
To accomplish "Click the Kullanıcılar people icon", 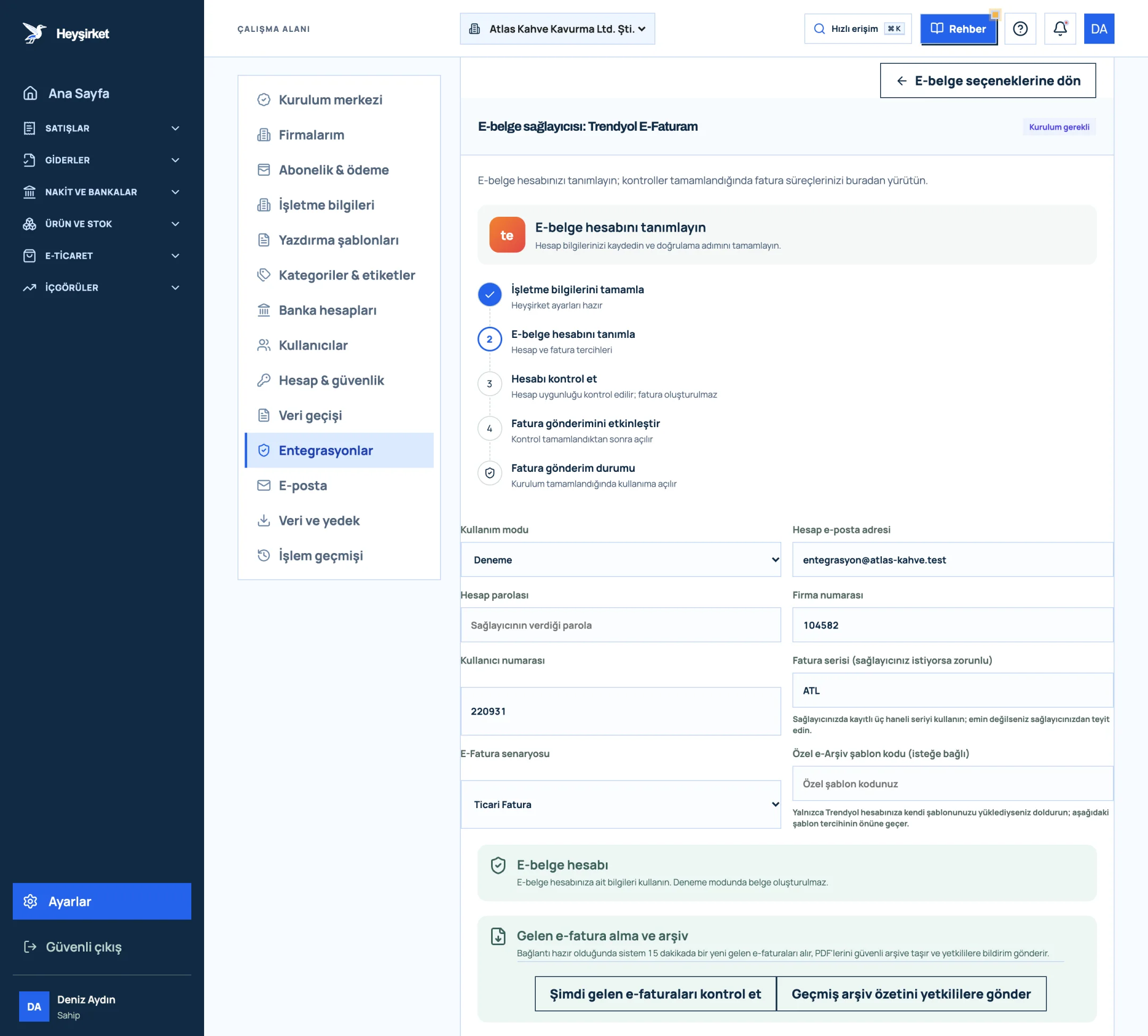I will (x=264, y=345).
